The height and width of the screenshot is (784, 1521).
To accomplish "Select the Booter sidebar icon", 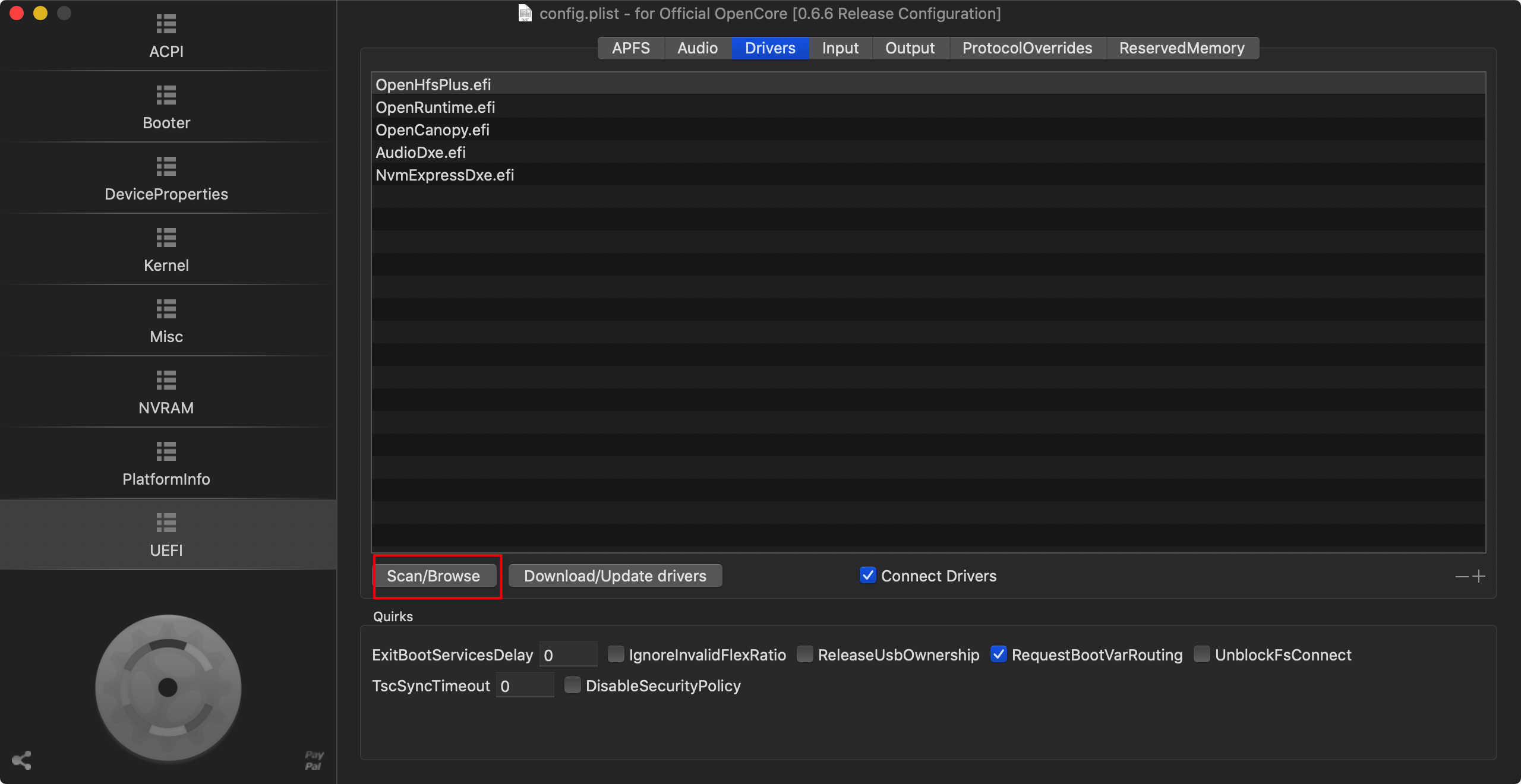I will [x=166, y=96].
